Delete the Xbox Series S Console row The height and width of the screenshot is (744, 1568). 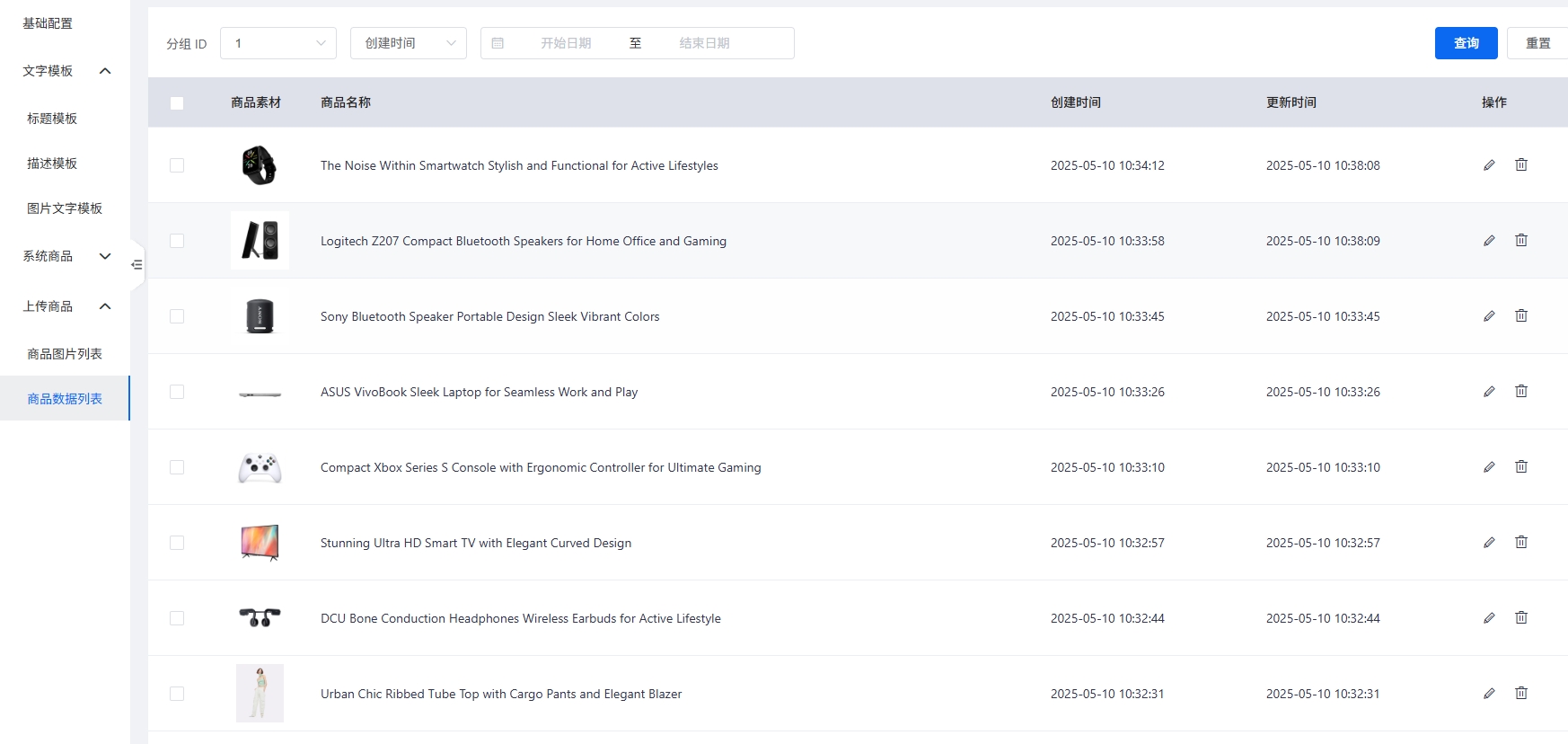click(1521, 466)
